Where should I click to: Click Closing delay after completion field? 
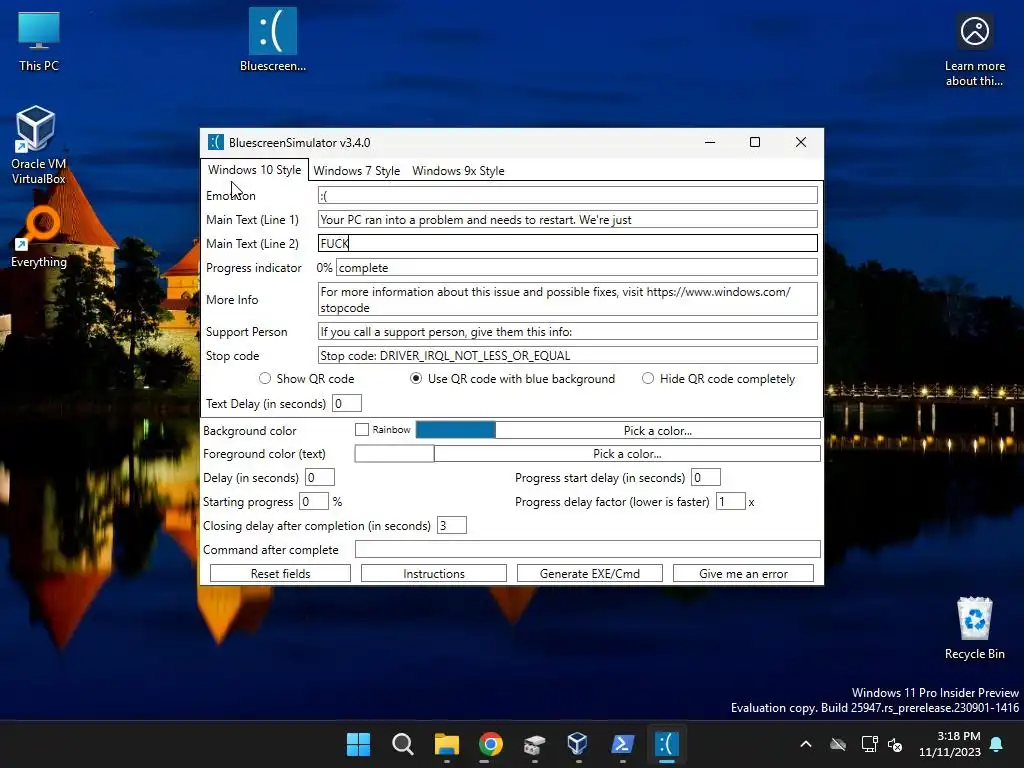coord(452,525)
